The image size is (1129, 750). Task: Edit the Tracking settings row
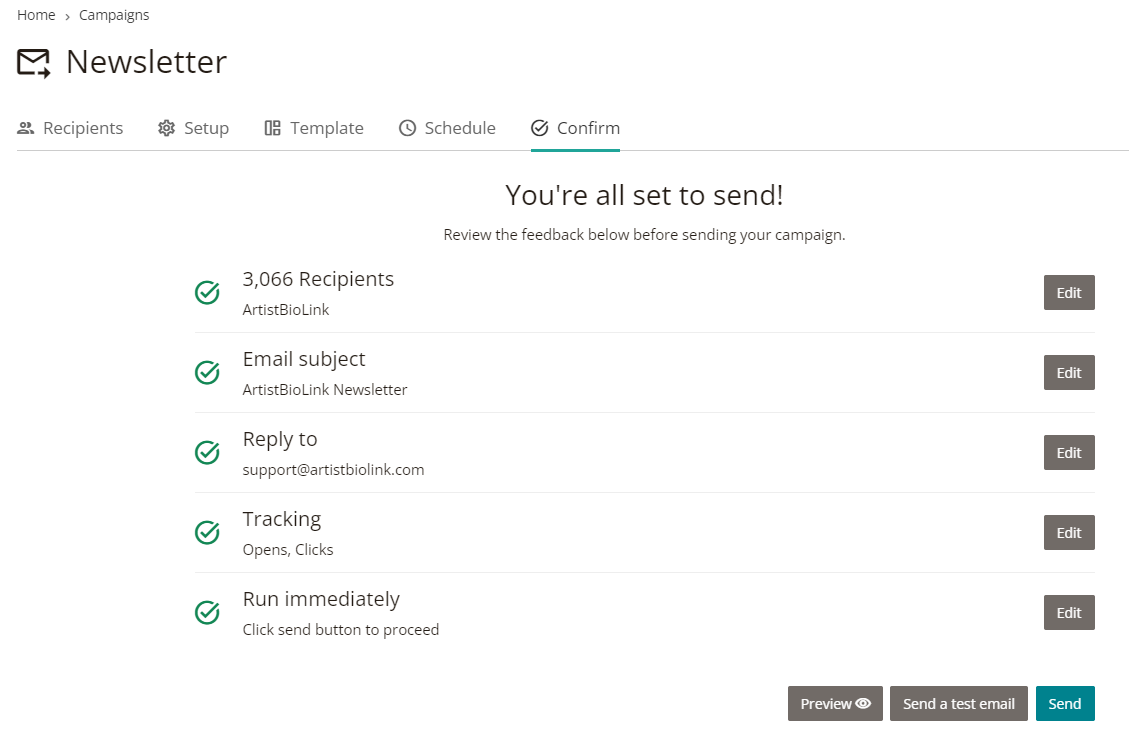point(1069,532)
